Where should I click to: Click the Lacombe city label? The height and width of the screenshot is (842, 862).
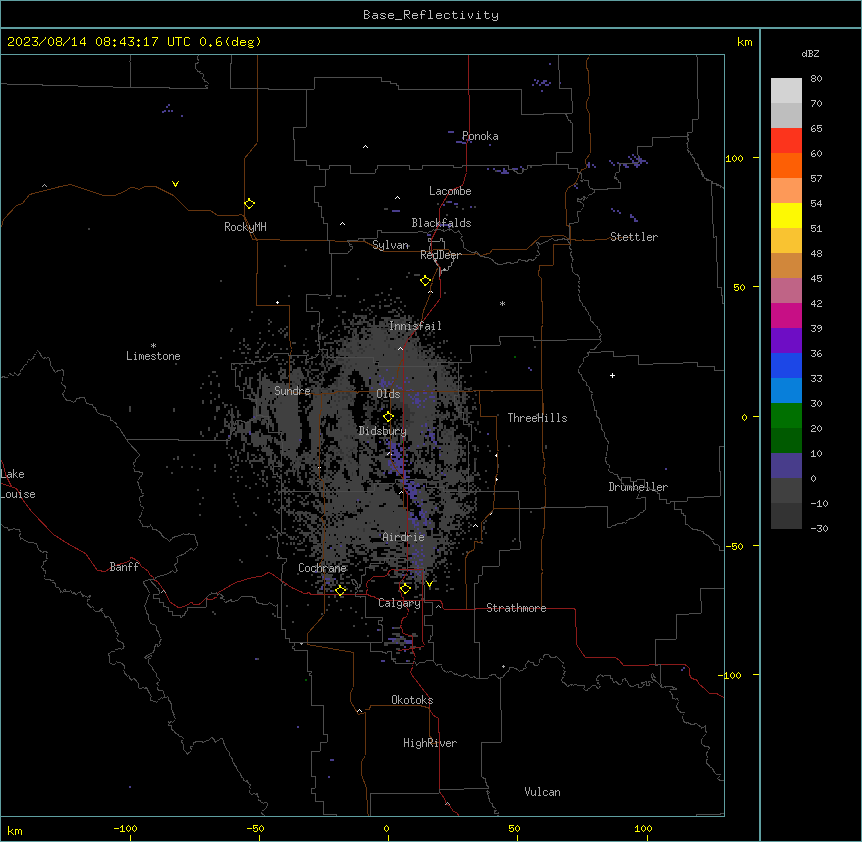[450, 191]
